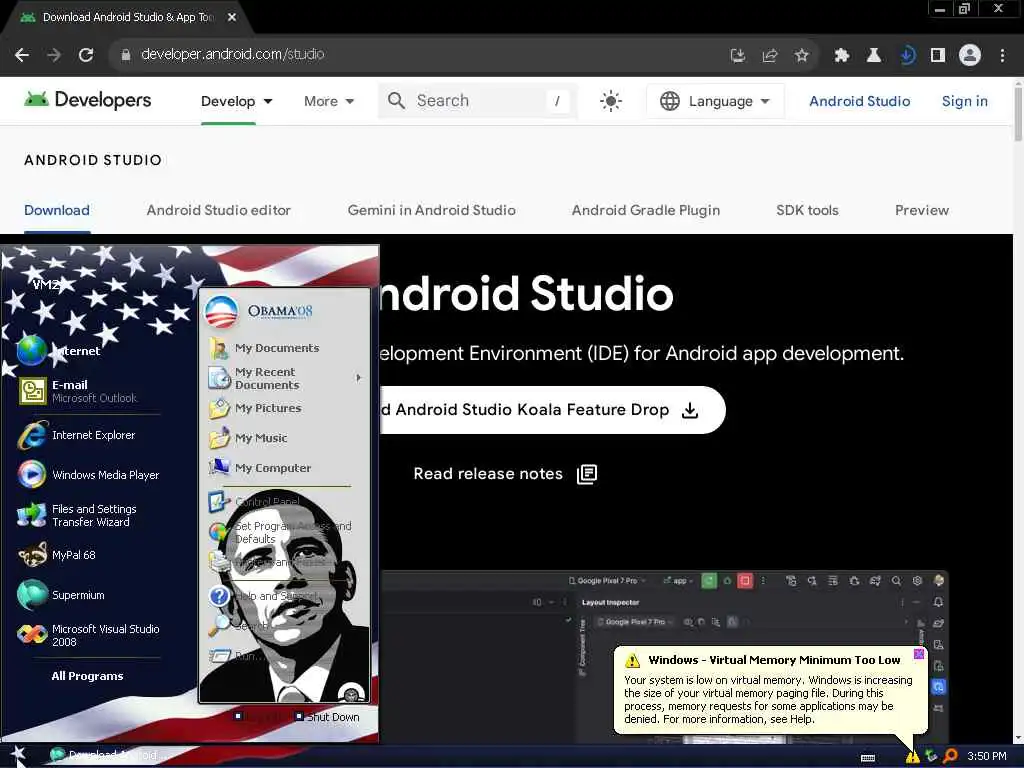
Task: Bookmark this page with the star icon
Action: tap(802, 56)
